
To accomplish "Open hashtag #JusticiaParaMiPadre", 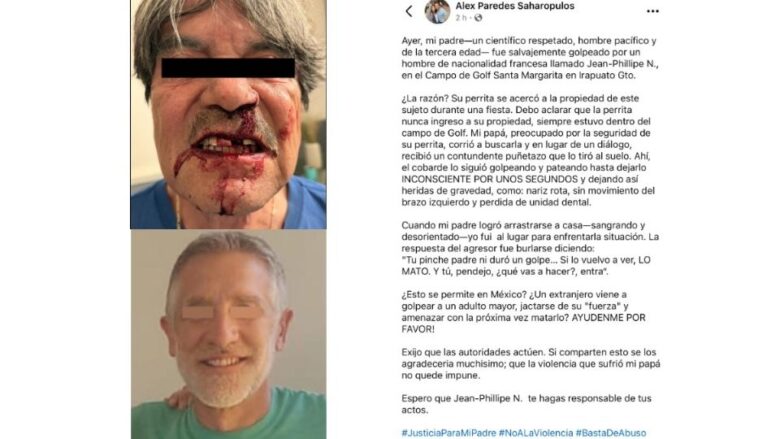I will point(449,433).
